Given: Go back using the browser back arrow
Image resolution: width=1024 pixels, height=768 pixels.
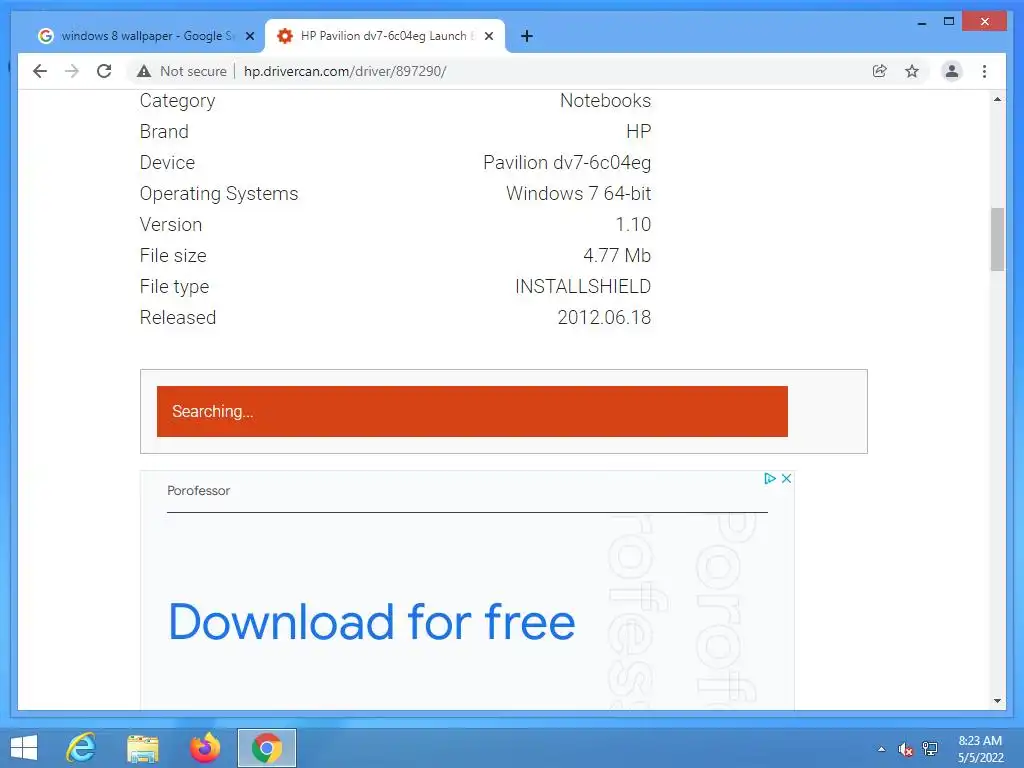Looking at the screenshot, I should click(x=40, y=71).
